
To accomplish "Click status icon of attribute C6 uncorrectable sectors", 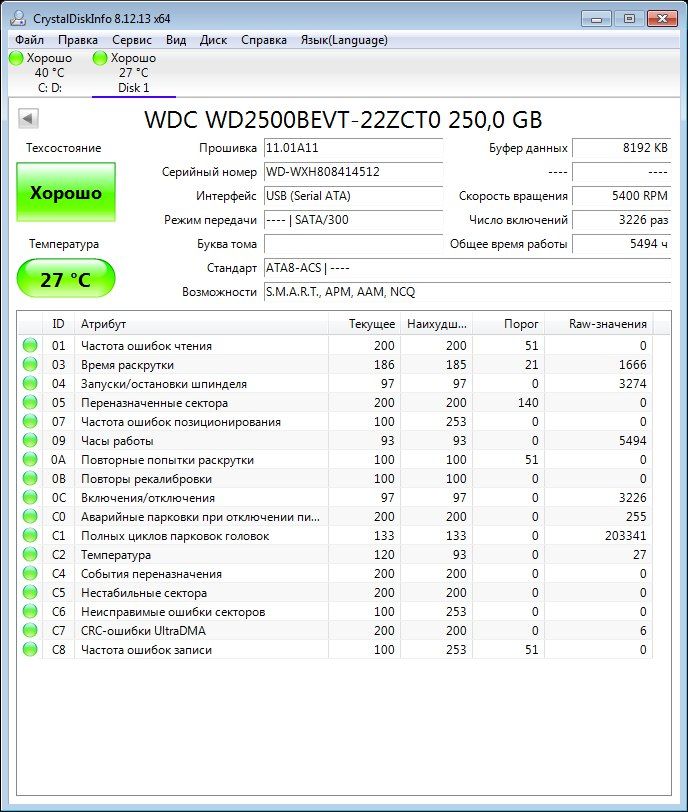I will (30, 612).
